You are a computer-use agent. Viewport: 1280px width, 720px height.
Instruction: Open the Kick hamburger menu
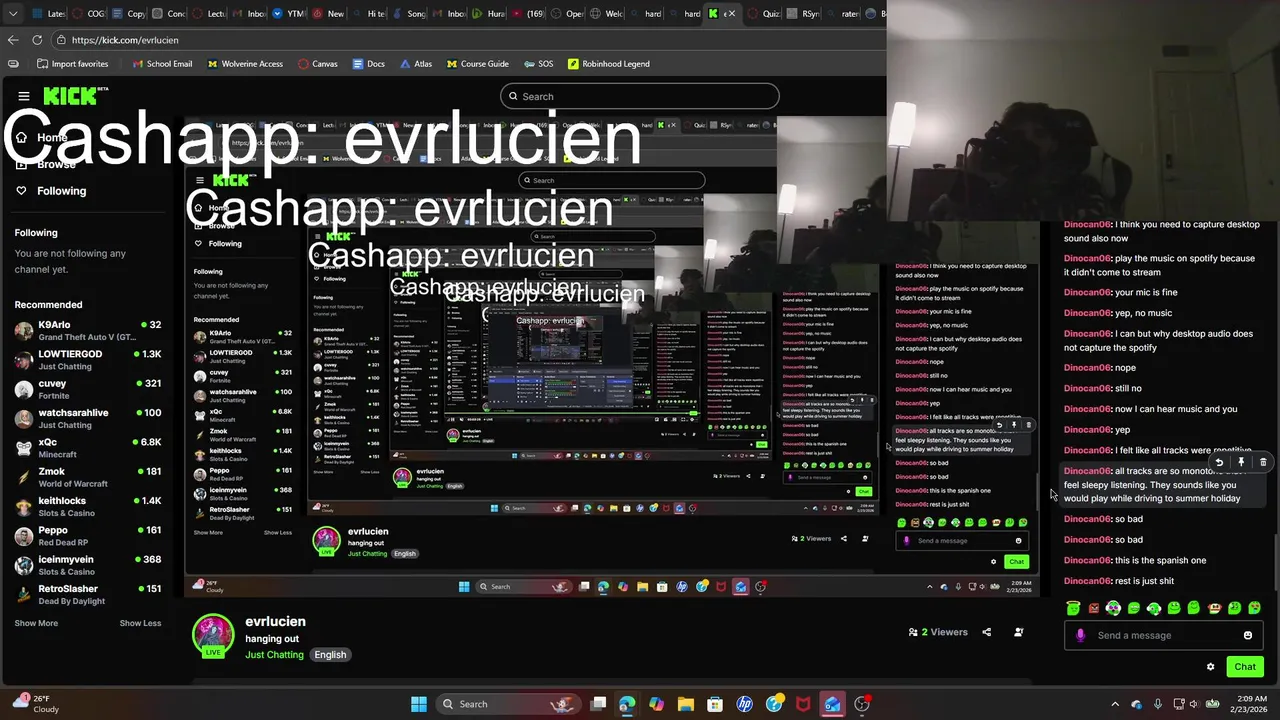pyautogui.click(x=24, y=96)
